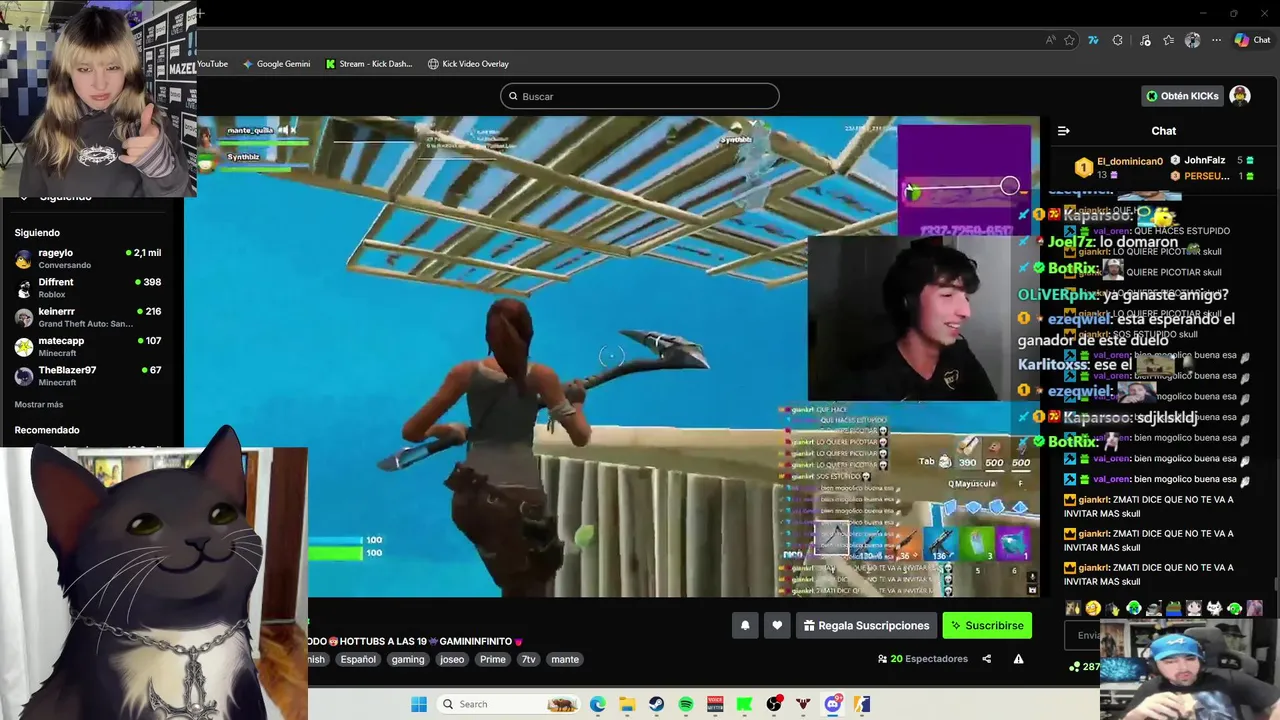Screen dimensions: 1280x720
Task: Open the 7TV extension icon
Action: point(1093,40)
